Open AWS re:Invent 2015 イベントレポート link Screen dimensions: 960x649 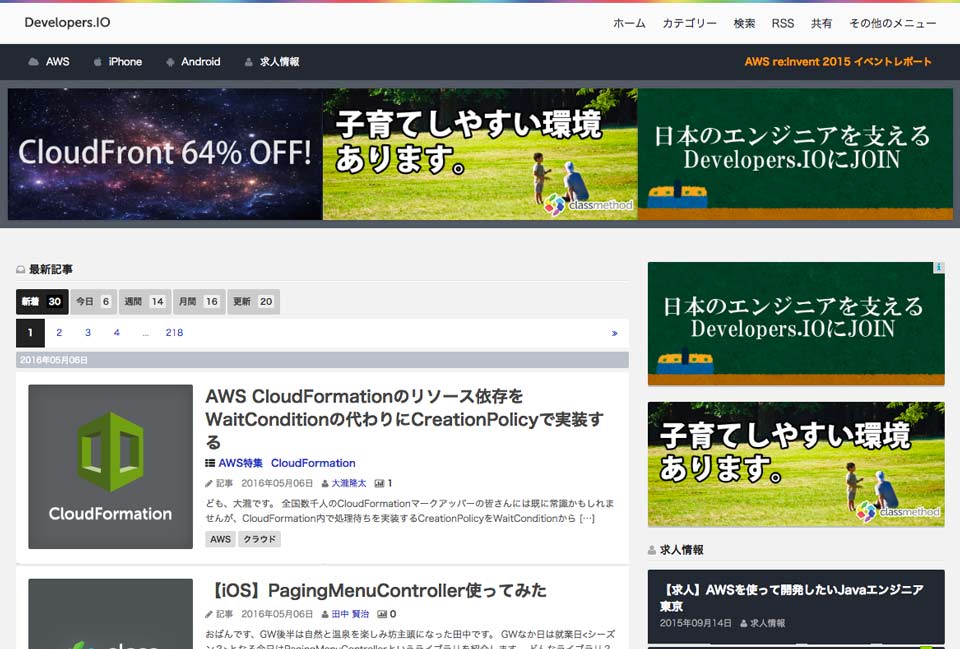(838, 62)
